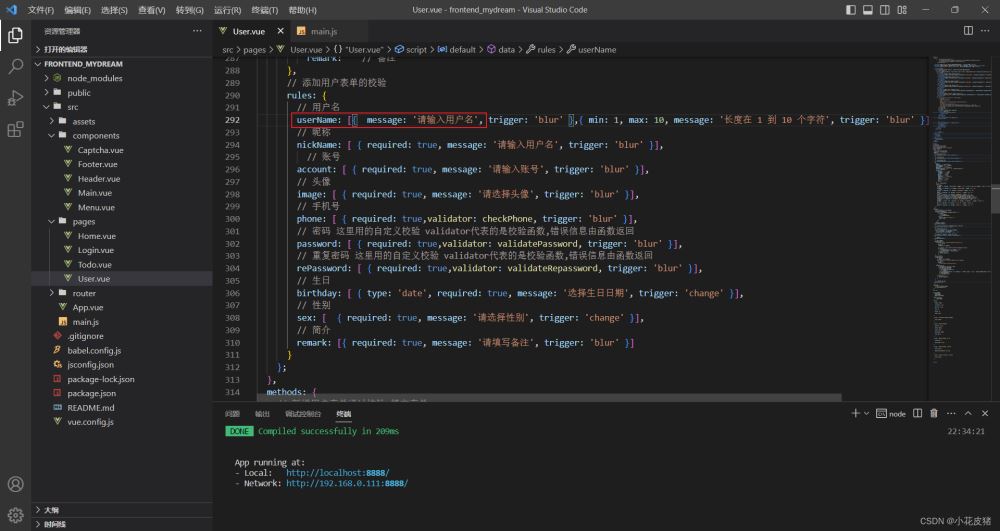Open the 终端(T) menu
Image resolution: width=1000 pixels, height=531 pixels.
point(264,10)
